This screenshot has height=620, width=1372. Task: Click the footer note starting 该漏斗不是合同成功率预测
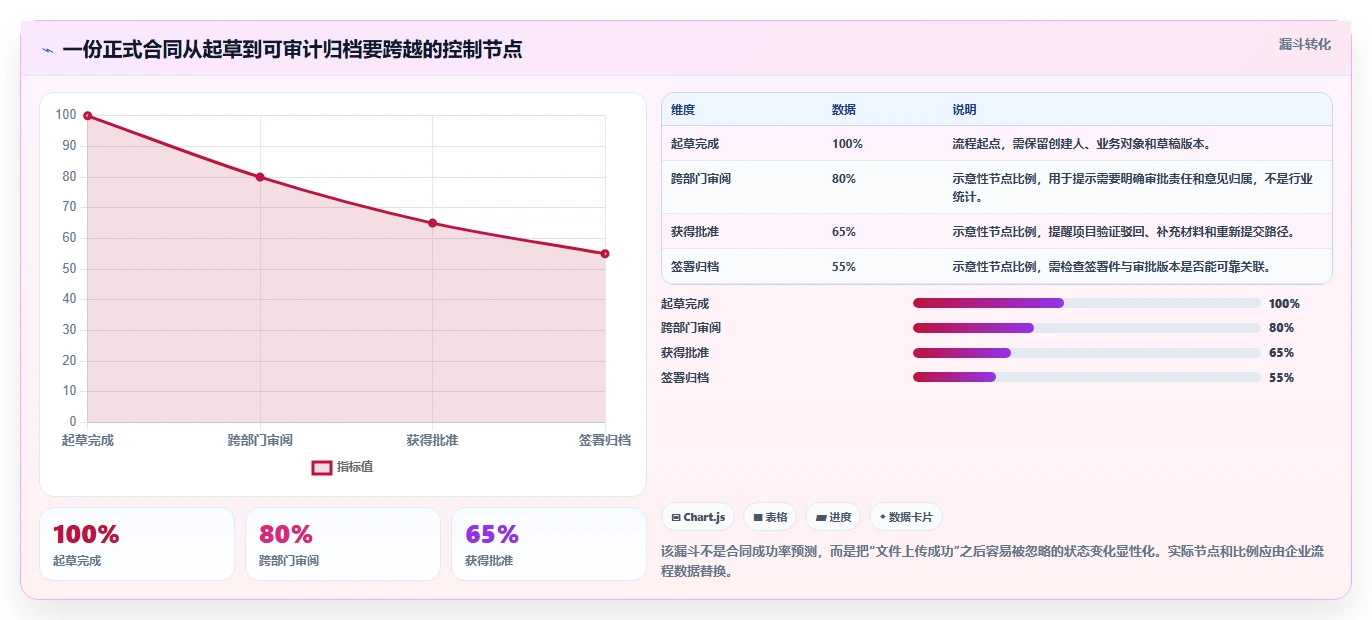click(x=993, y=561)
